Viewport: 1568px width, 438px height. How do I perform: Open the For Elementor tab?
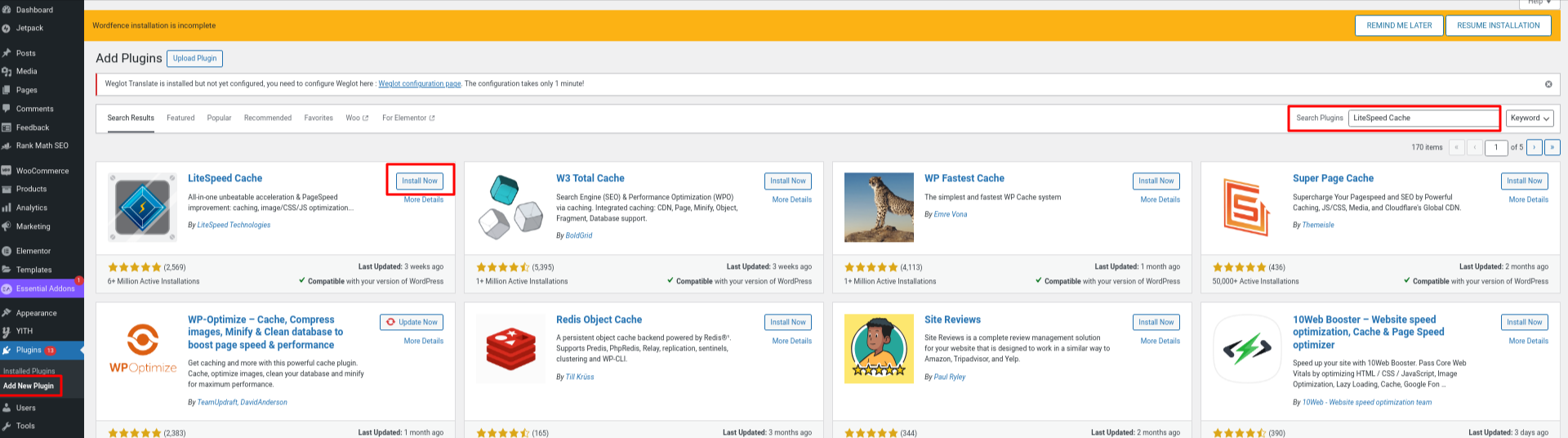point(408,118)
